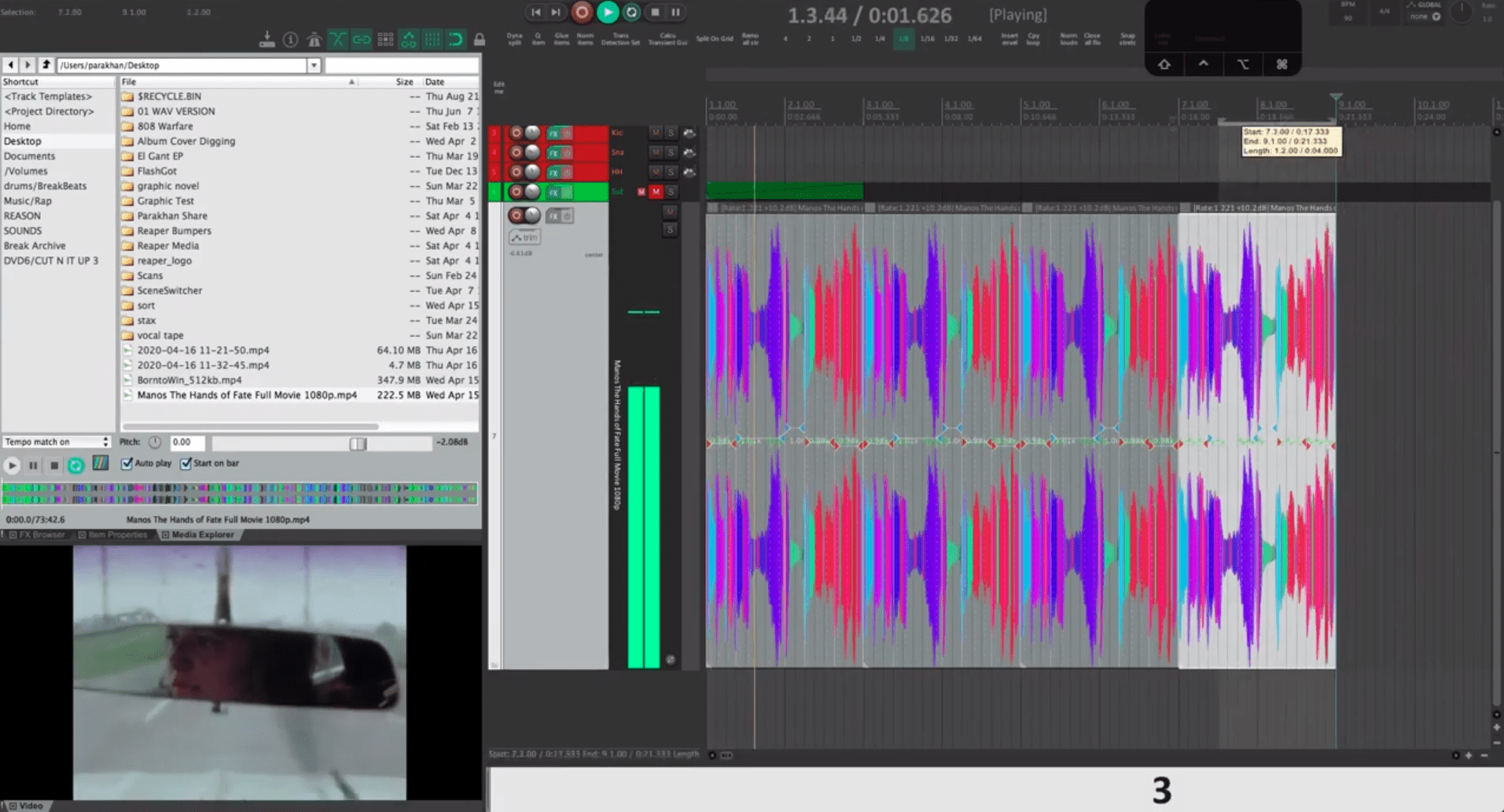
Task: Jump to project end in the transport
Action: (x=556, y=12)
